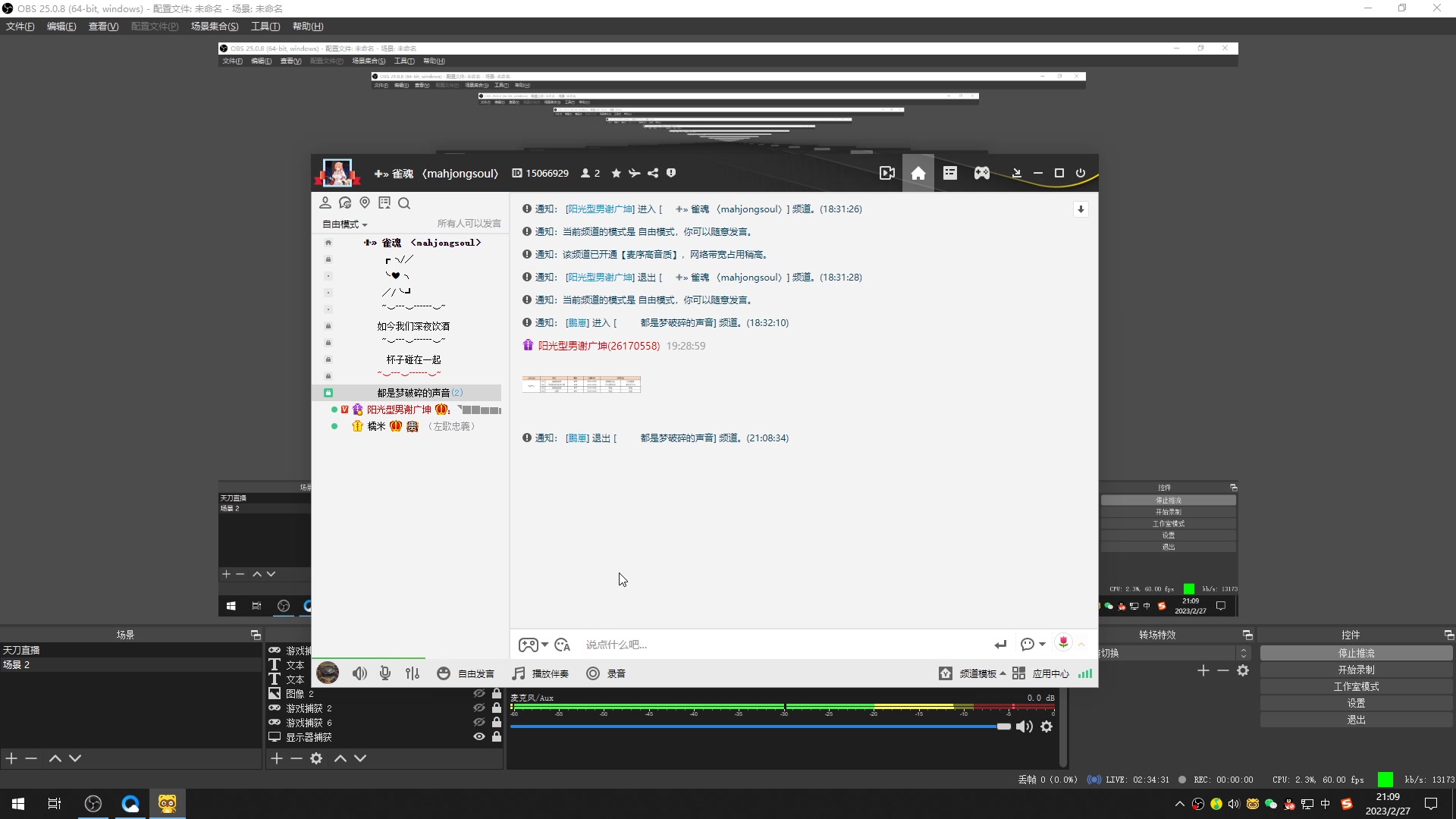Open the audio mixer sliders icon in YY

413,673
